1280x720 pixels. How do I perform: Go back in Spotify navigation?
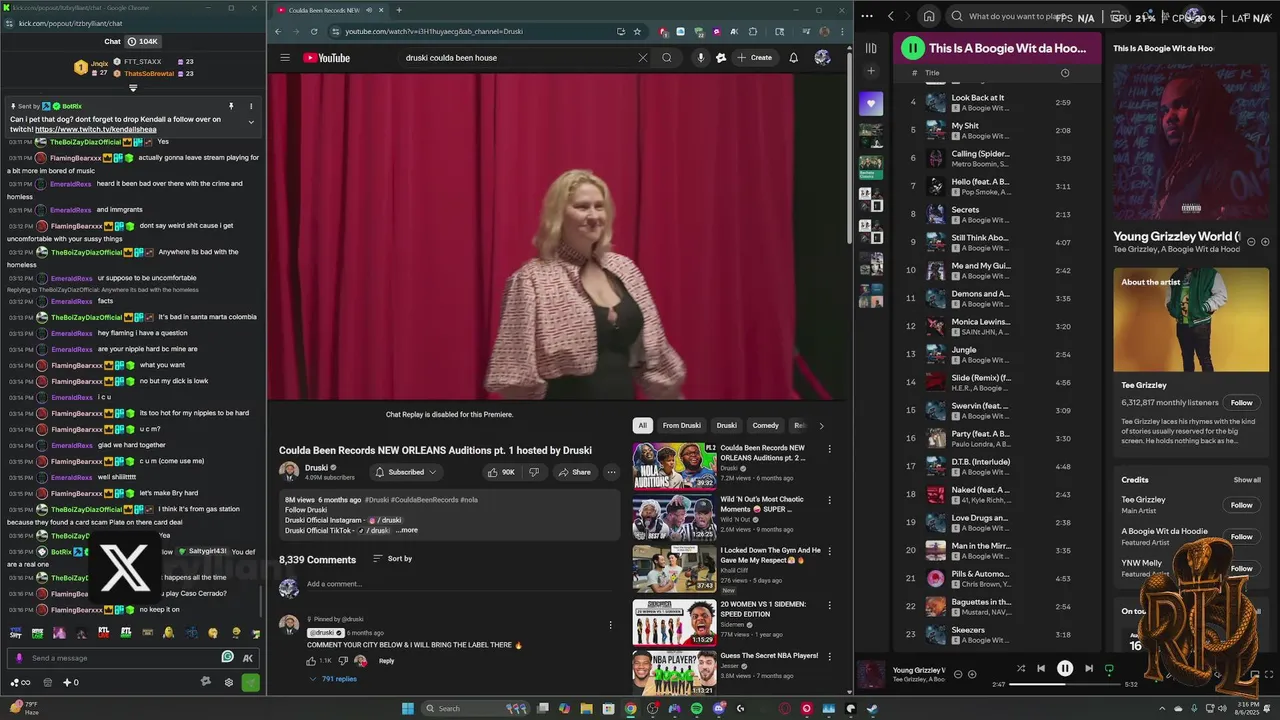tap(891, 16)
